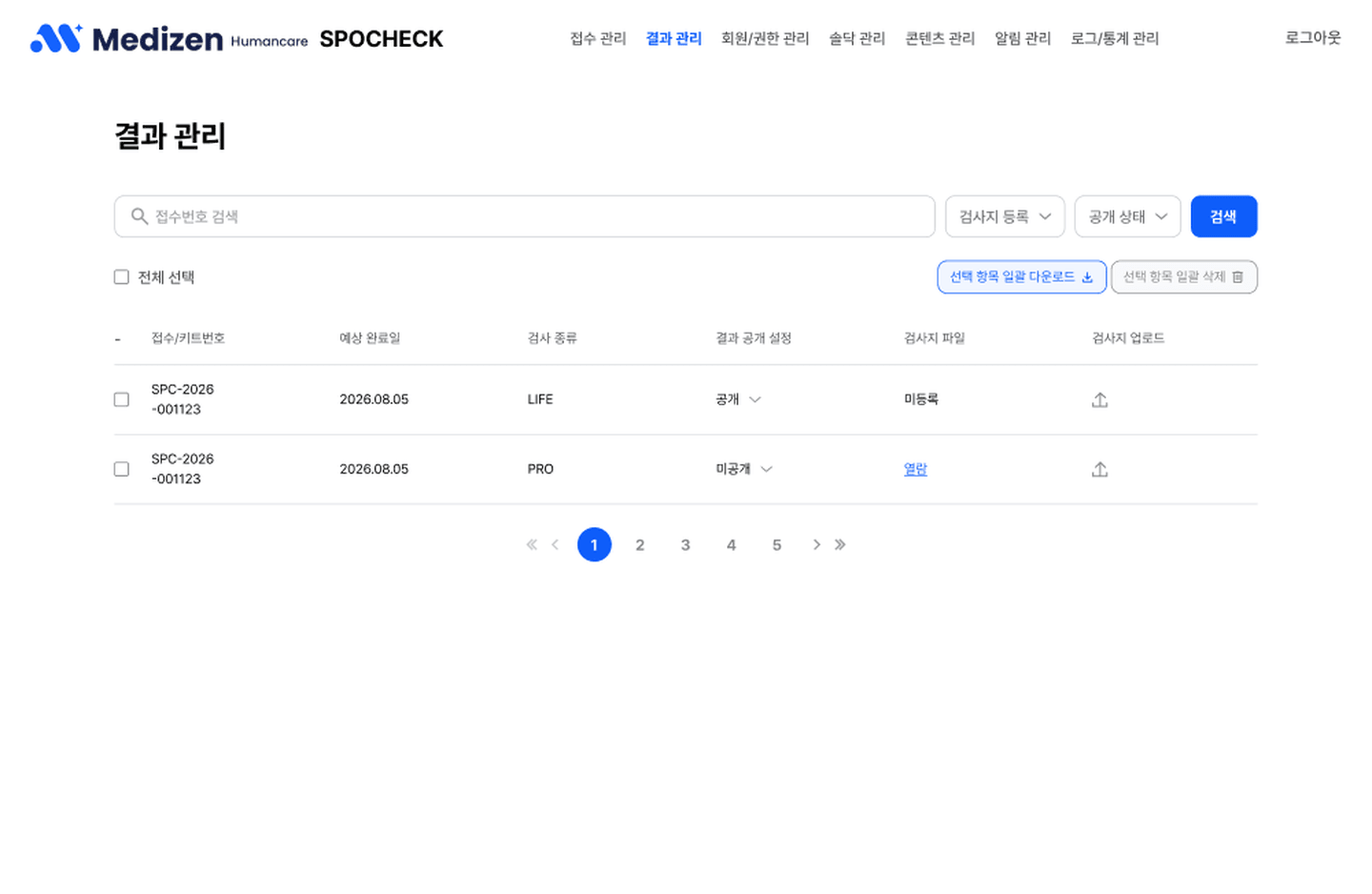The width and height of the screenshot is (1372, 894).
Task: Expand the 공개 setting dropdown in the LIFE row
Action: (x=738, y=399)
